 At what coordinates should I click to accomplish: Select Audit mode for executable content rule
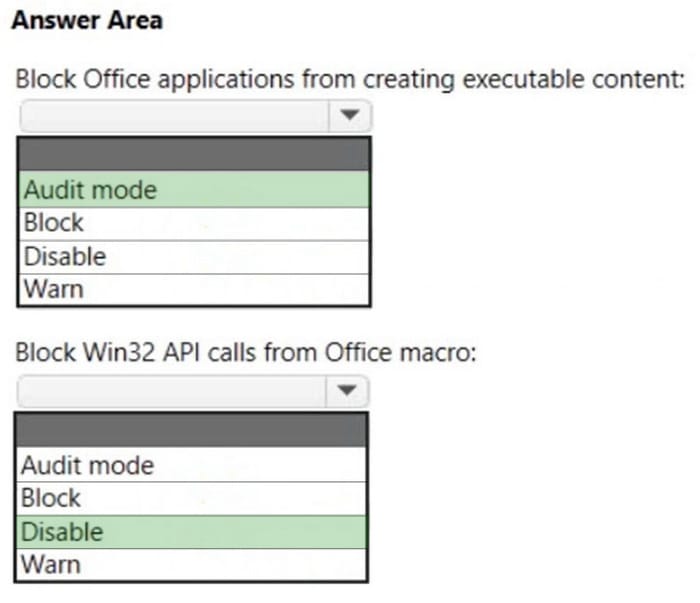(x=194, y=190)
